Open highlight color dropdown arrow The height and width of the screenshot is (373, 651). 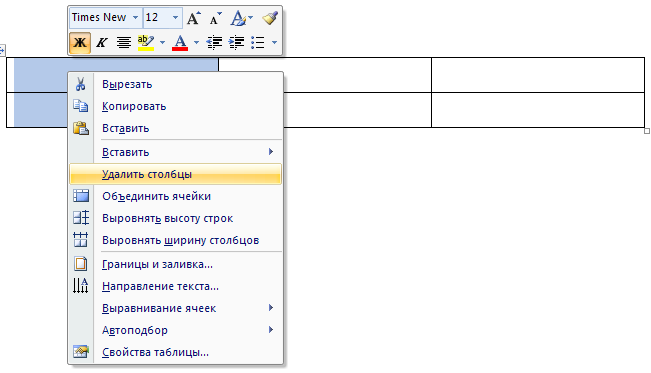[x=162, y=42]
